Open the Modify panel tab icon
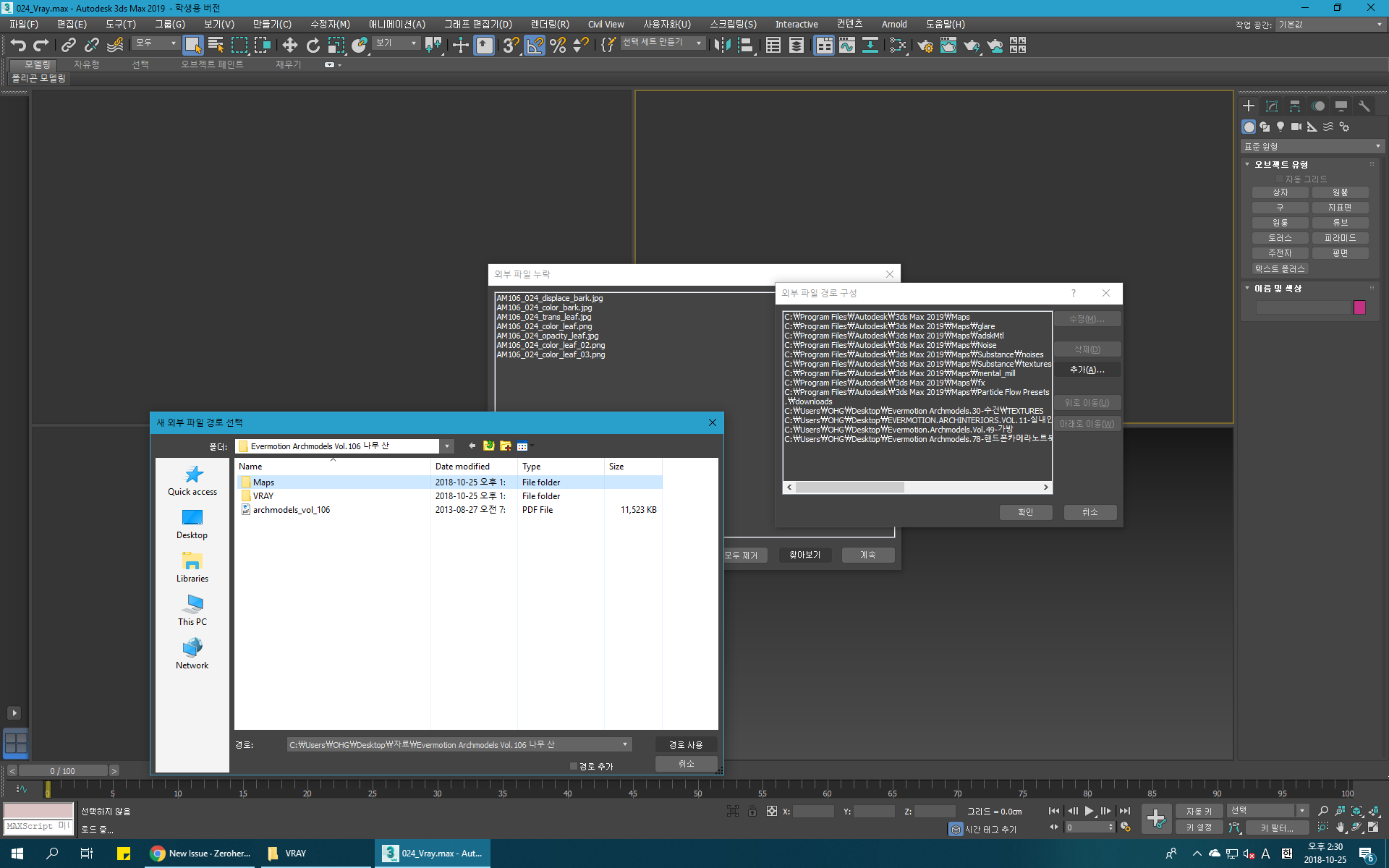Screen dimensions: 1389x868 1272,106
